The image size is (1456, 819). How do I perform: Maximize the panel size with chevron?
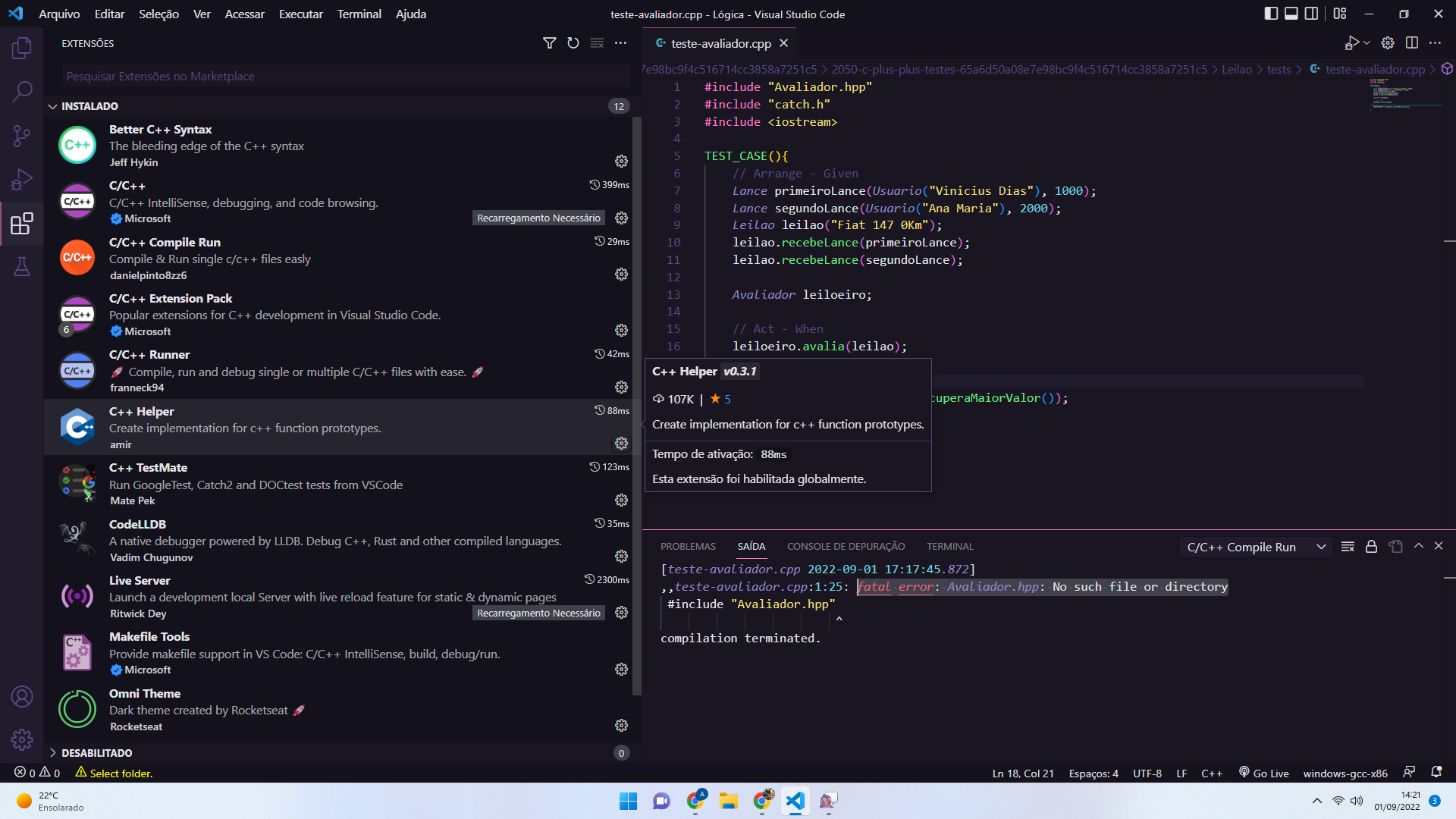(x=1419, y=546)
